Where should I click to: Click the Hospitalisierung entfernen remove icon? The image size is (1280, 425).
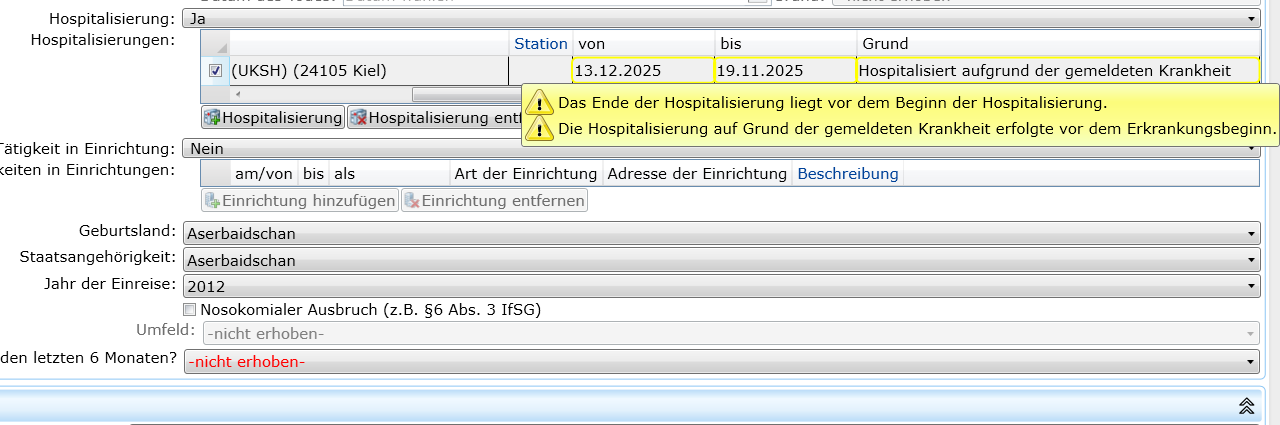[x=358, y=118]
